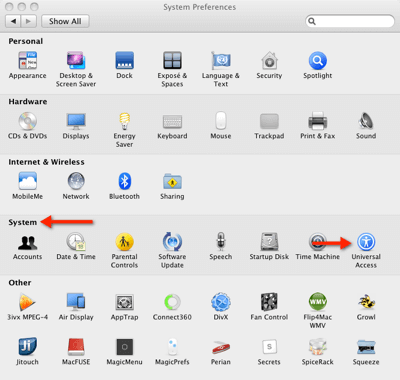This screenshot has width=400, height=380.
Task: Click the Show All button
Action: coord(65,21)
